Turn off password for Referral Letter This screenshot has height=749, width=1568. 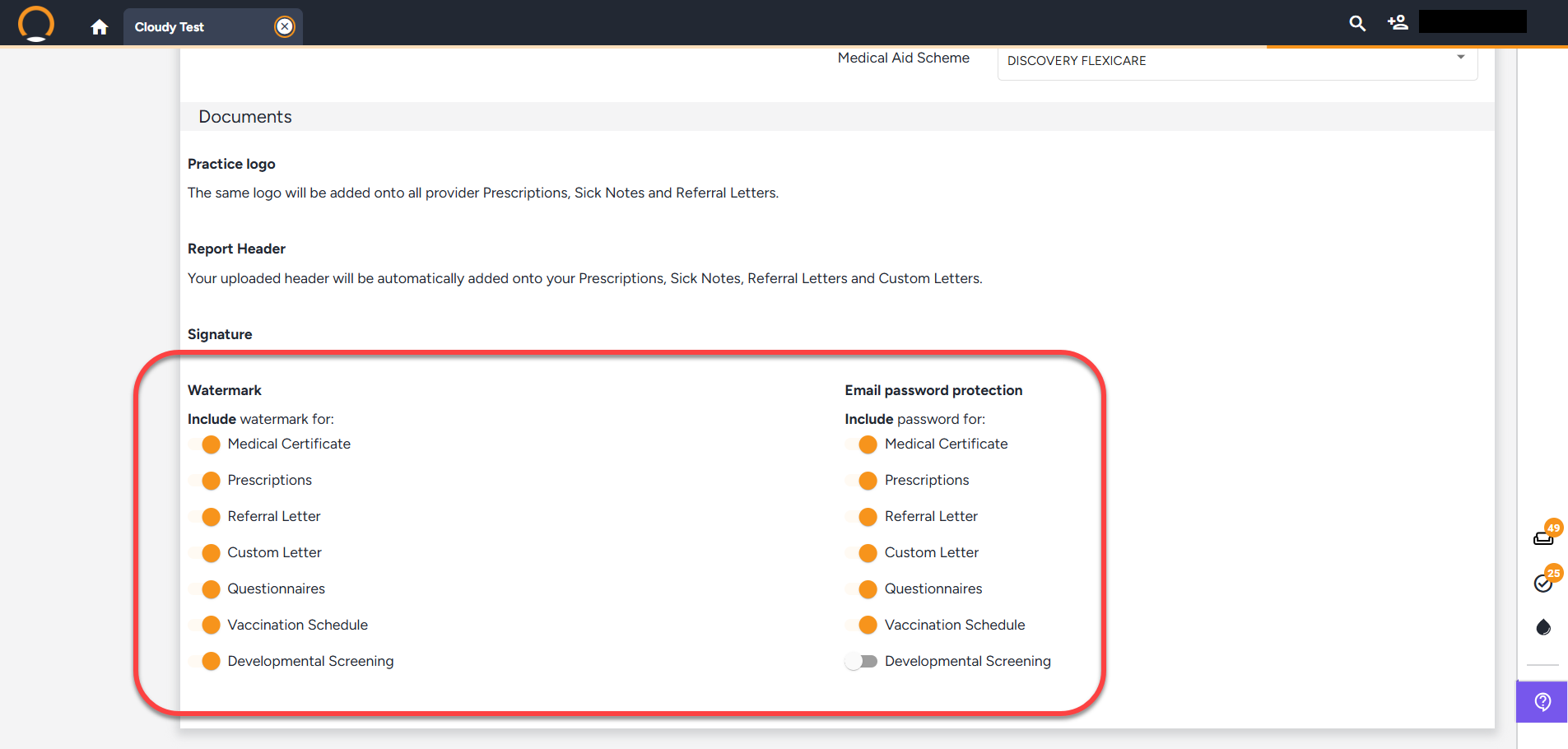[x=861, y=517]
